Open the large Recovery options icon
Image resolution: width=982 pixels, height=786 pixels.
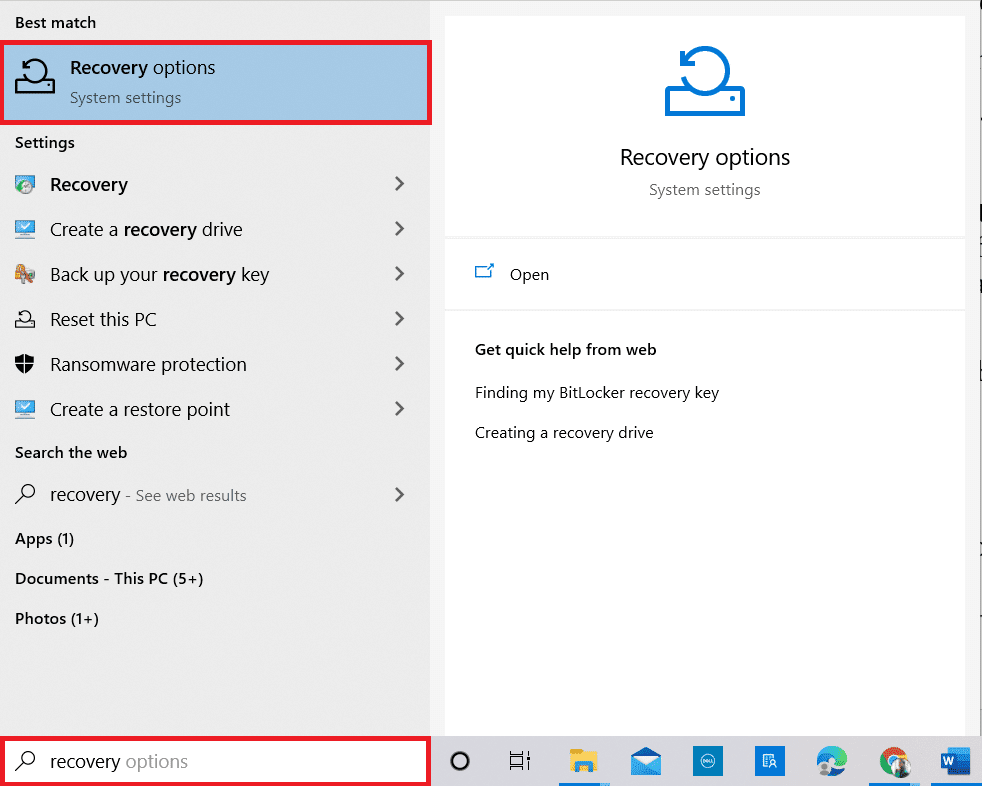point(704,80)
